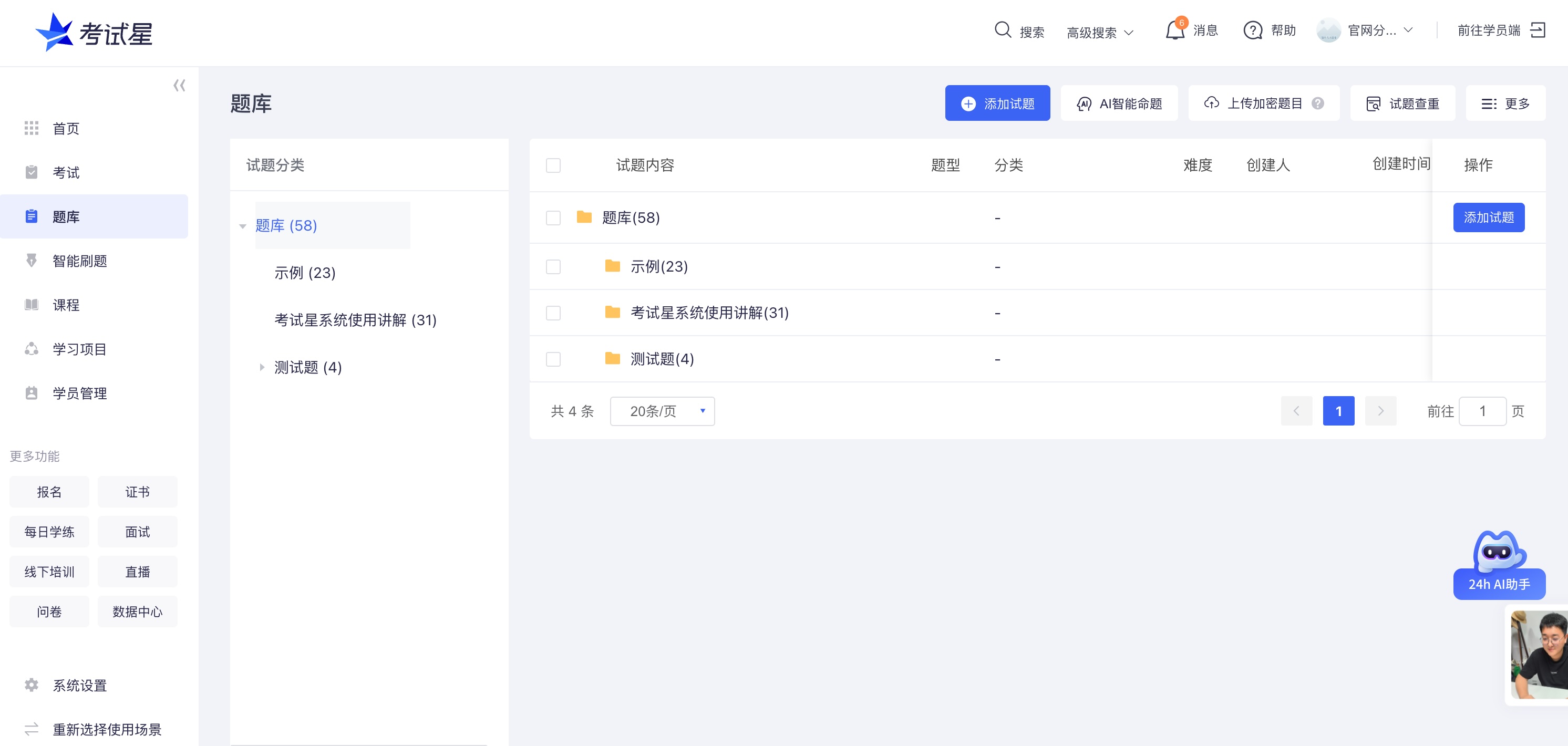Click the gear icon beside 系统设置
The image size is (1568, 746).
coord(31,685)
